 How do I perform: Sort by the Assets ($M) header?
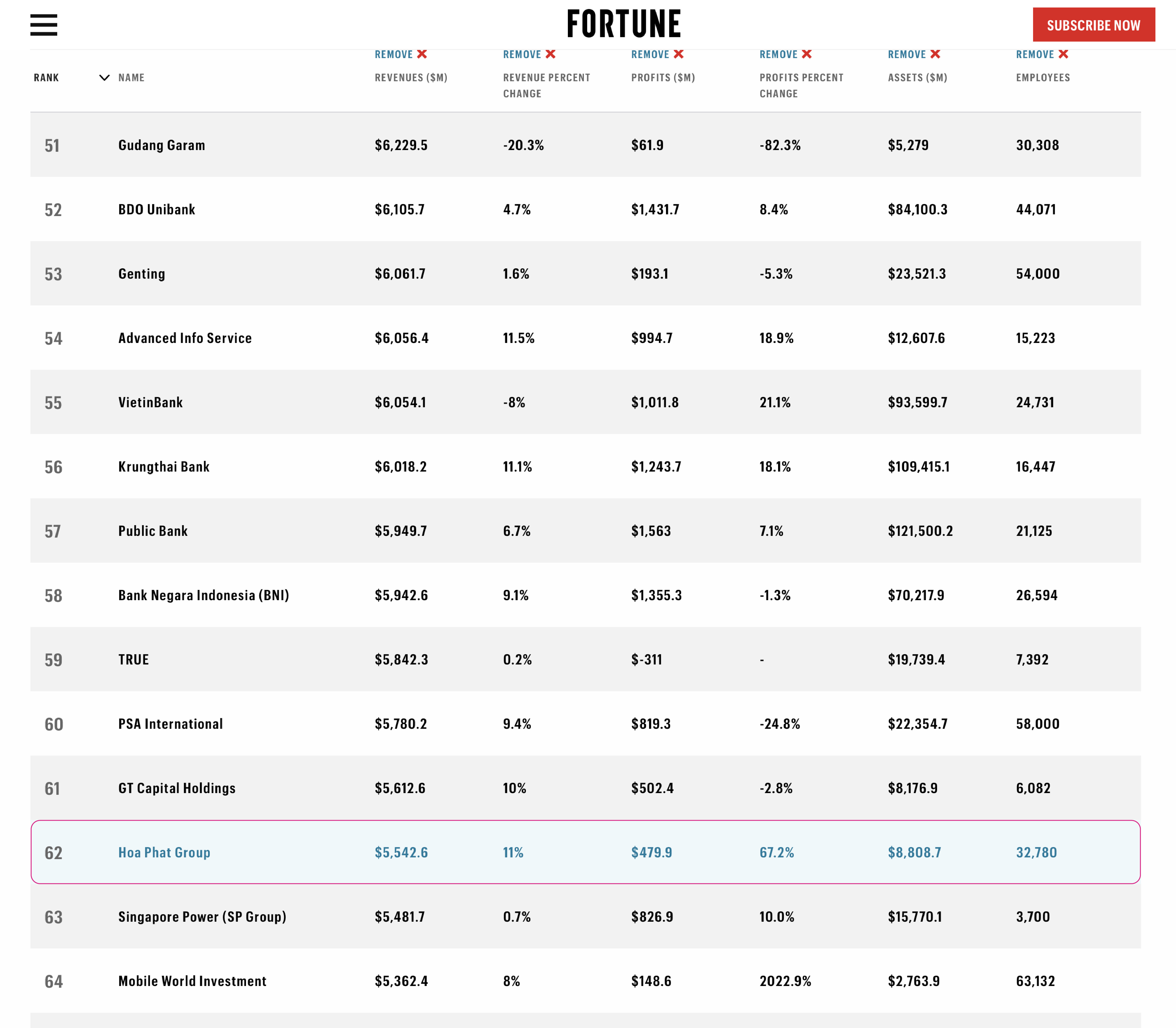[x=917, y=77]
